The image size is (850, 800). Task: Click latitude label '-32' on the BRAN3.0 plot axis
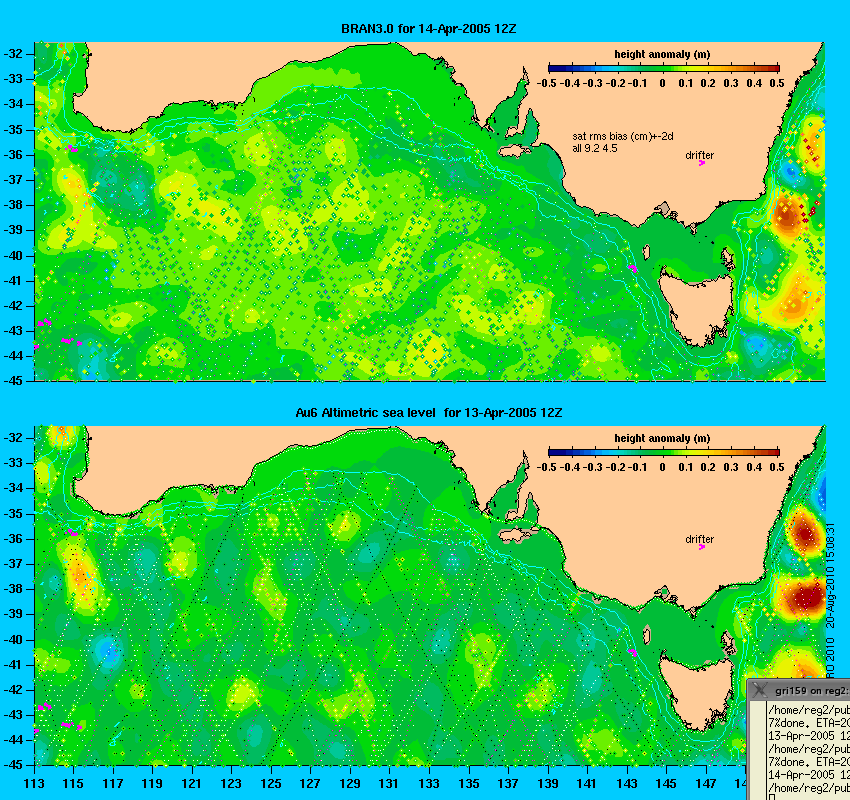pos(14,54)
